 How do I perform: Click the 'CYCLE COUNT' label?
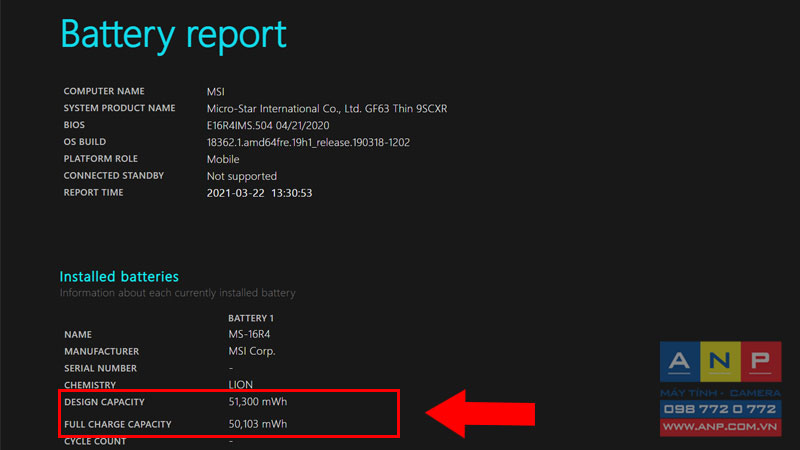[x=95, y=441]
